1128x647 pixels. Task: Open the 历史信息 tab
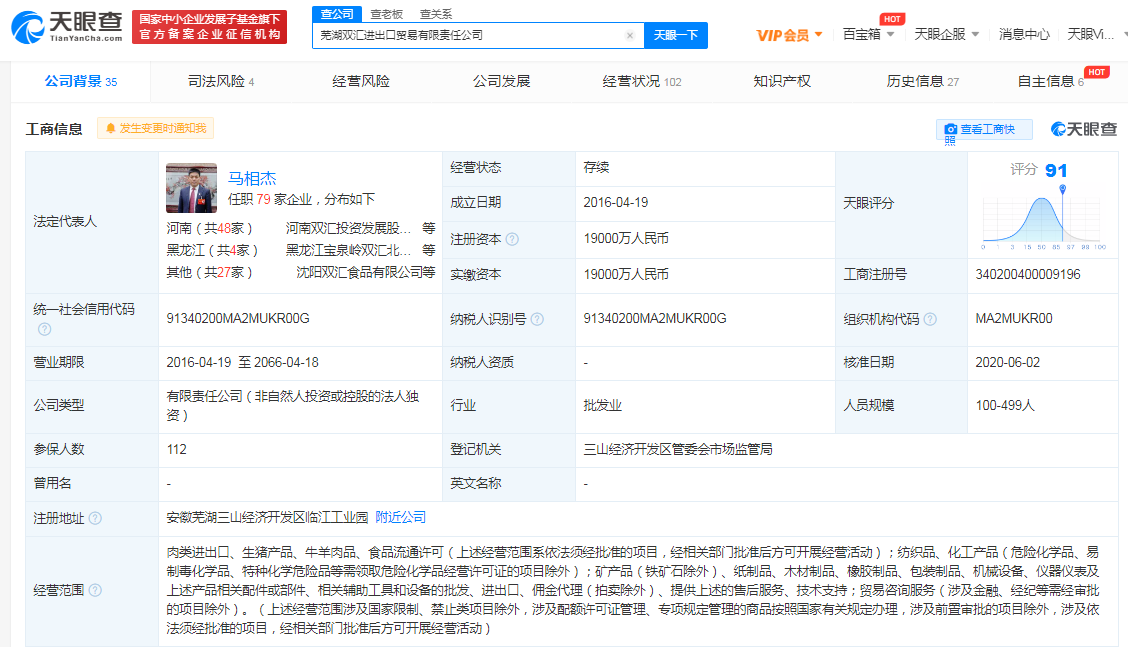click(922, 81)
